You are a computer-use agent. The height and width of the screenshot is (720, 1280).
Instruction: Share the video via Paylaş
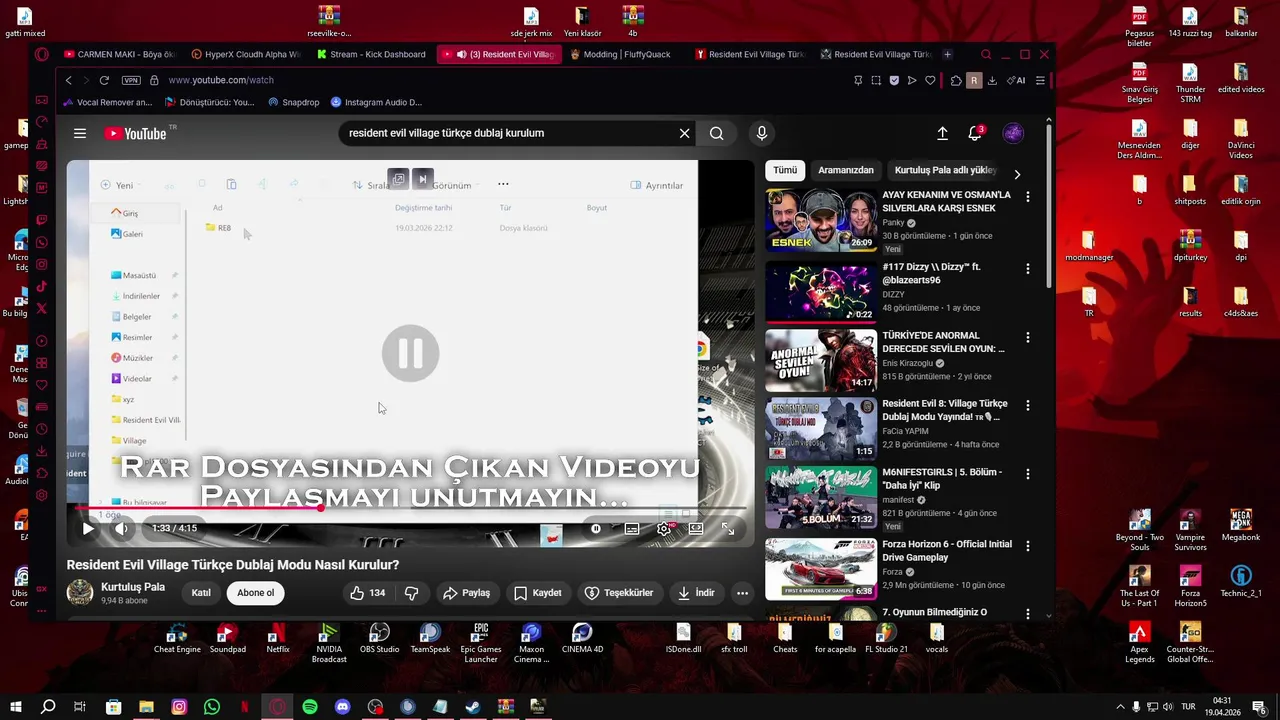pyautogui.click(x=467, y=593)
